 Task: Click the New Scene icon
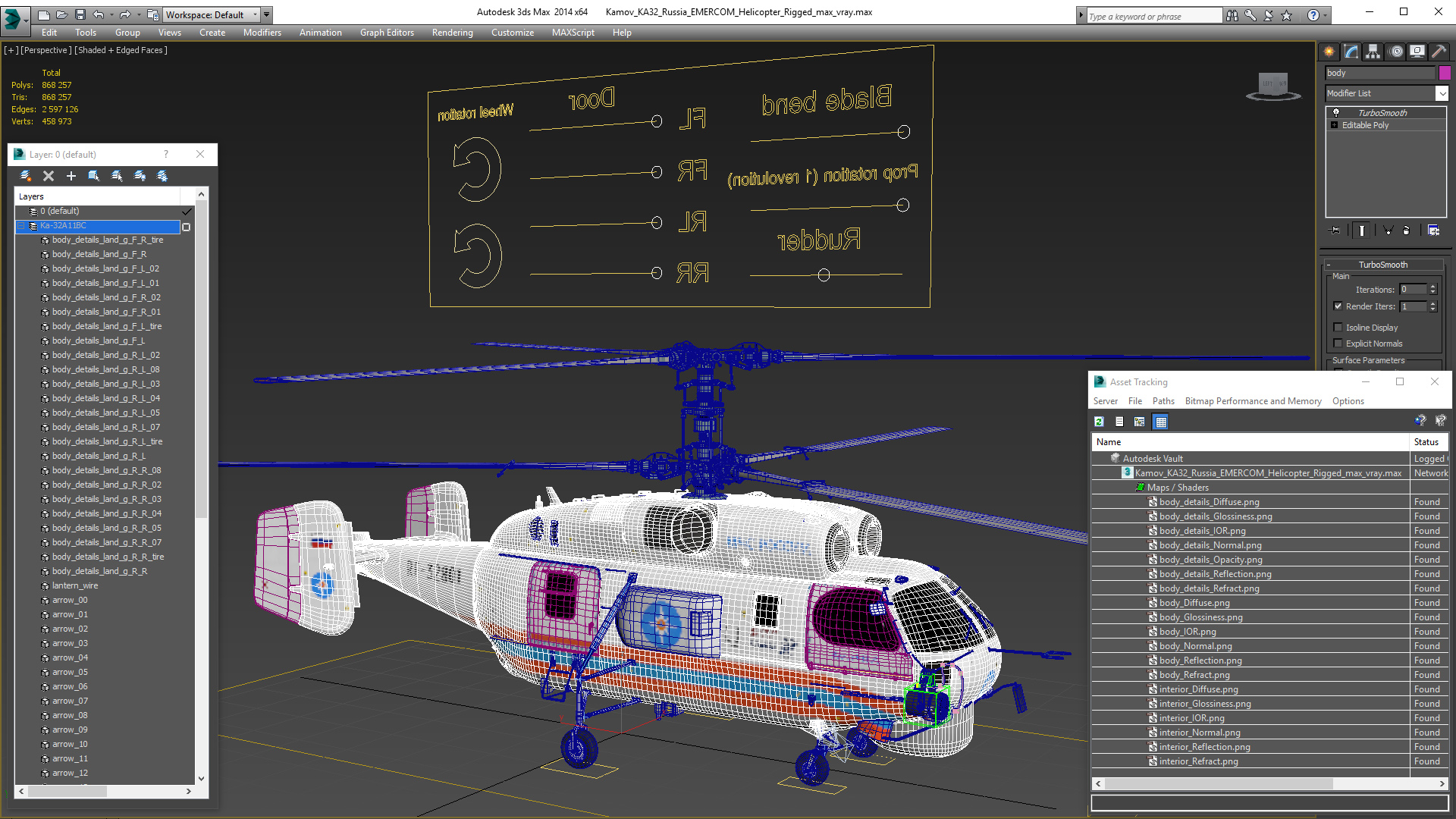pyautogui.click(x=44, y=14)
